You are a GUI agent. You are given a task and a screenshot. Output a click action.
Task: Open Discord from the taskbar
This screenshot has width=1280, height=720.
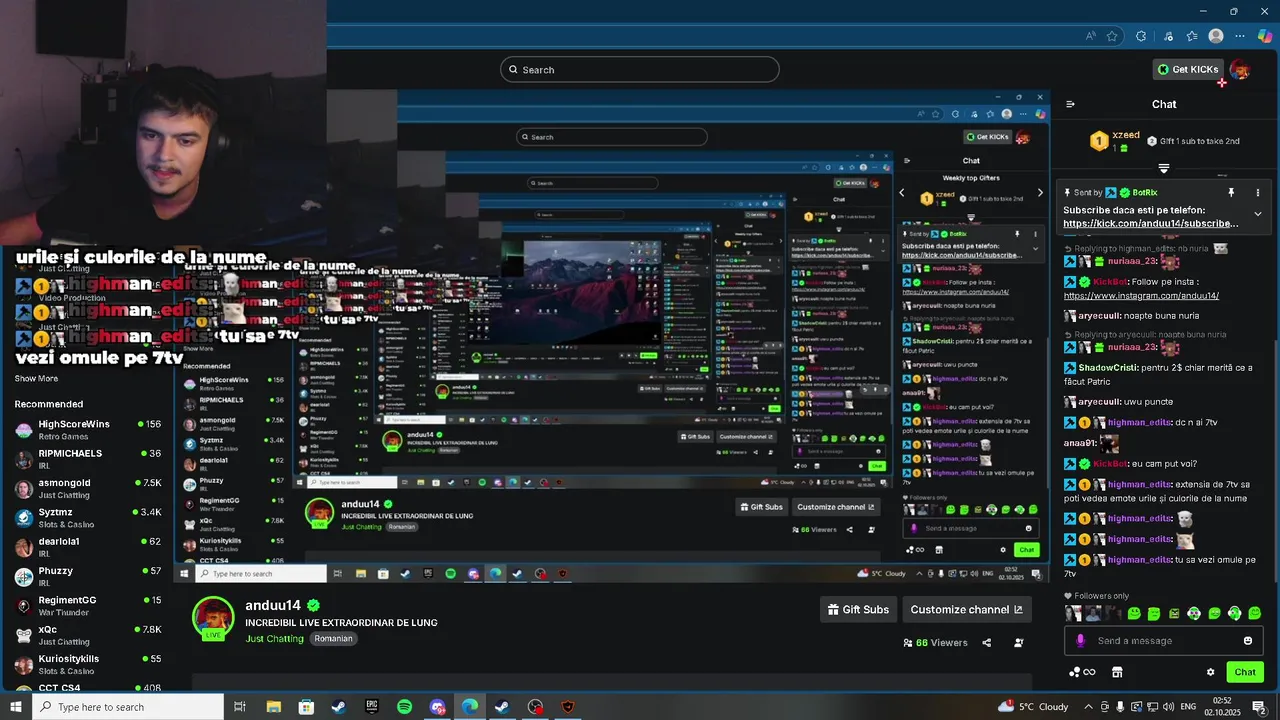coord(437,707)
